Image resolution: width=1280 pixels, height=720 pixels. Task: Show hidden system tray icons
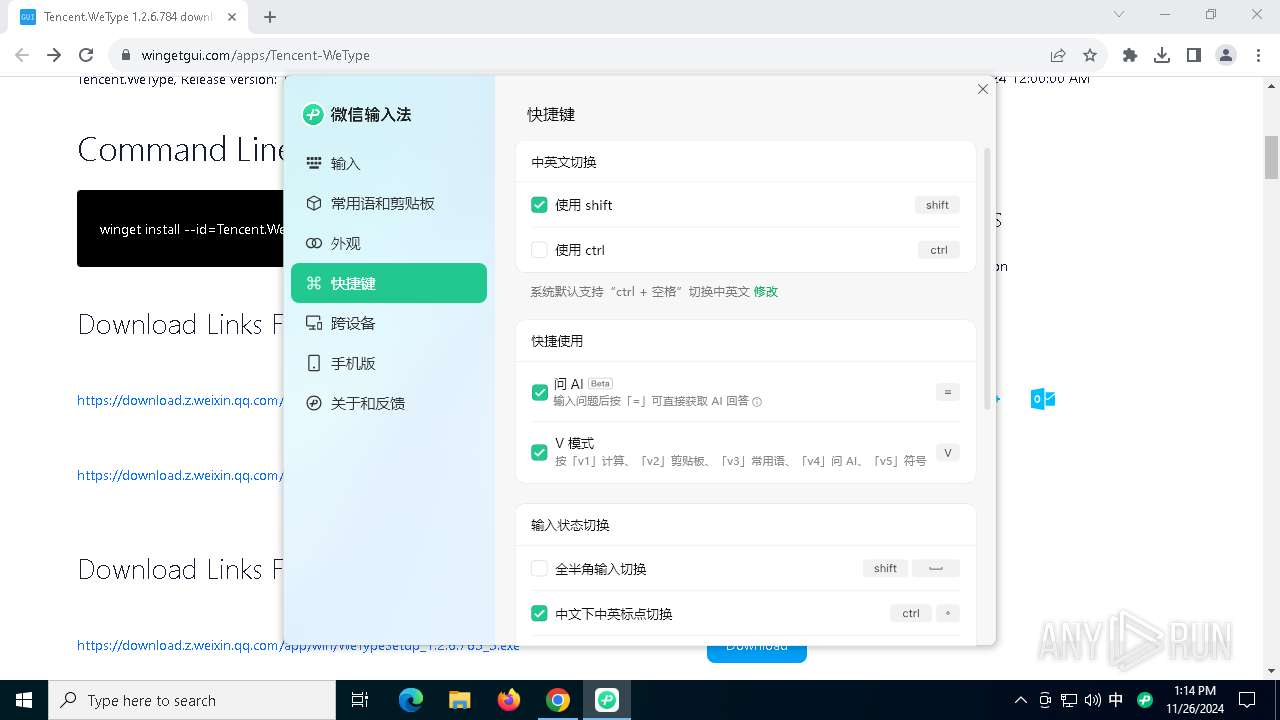point(1020,700)
